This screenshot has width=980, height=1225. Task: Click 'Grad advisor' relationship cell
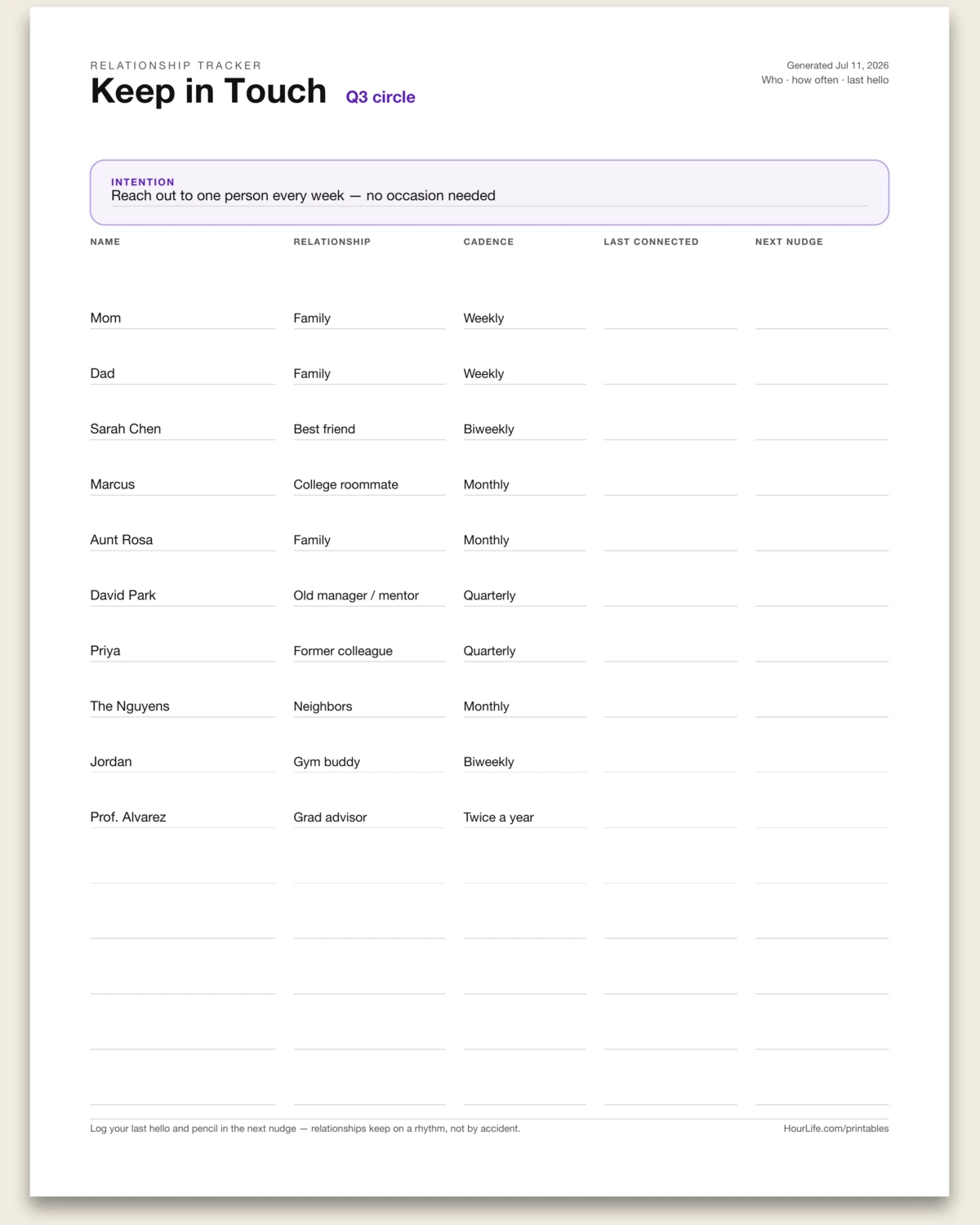(x=330, y=818)
